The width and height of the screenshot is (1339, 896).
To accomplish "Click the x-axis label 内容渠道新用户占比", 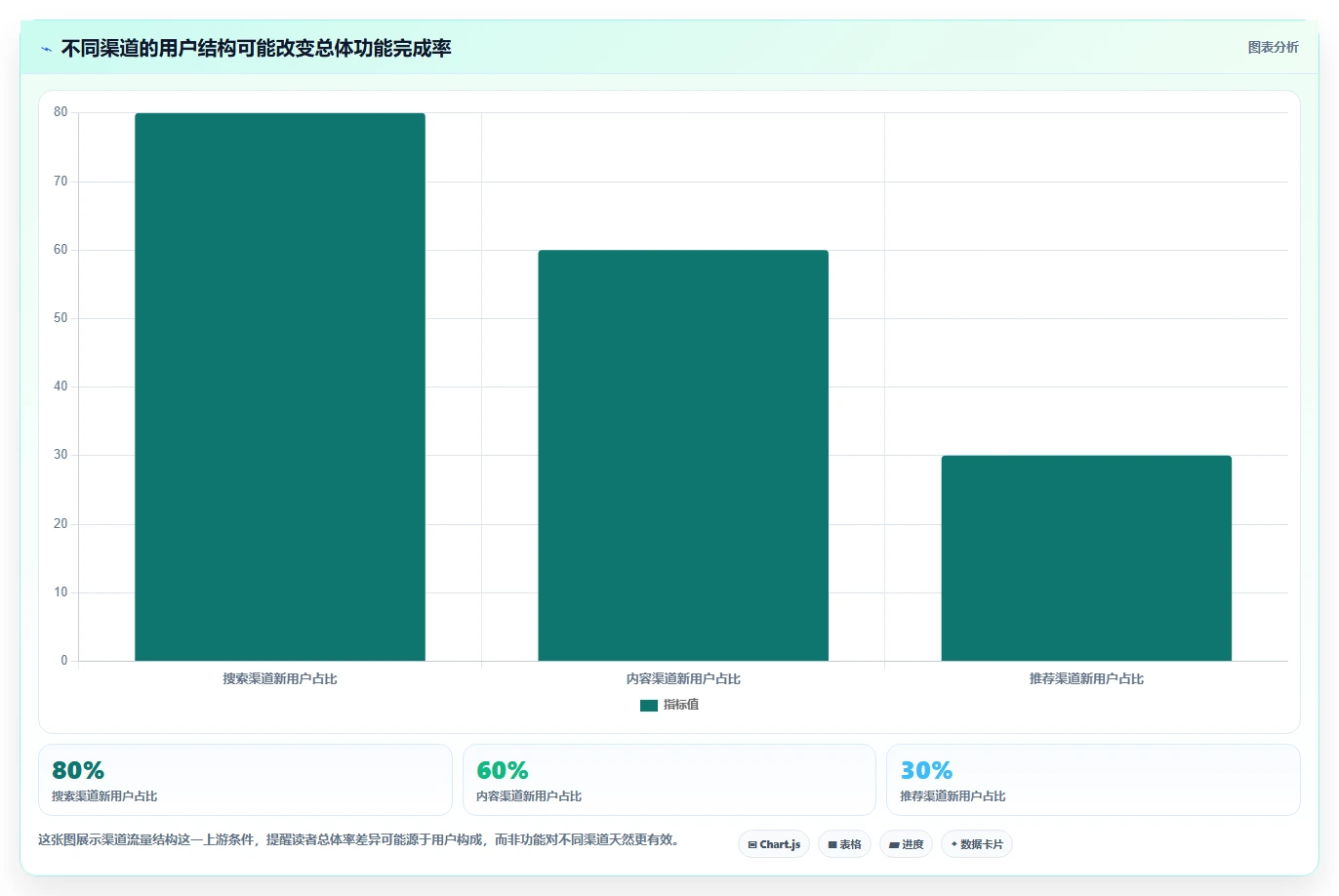I will (x=683, y=679).
